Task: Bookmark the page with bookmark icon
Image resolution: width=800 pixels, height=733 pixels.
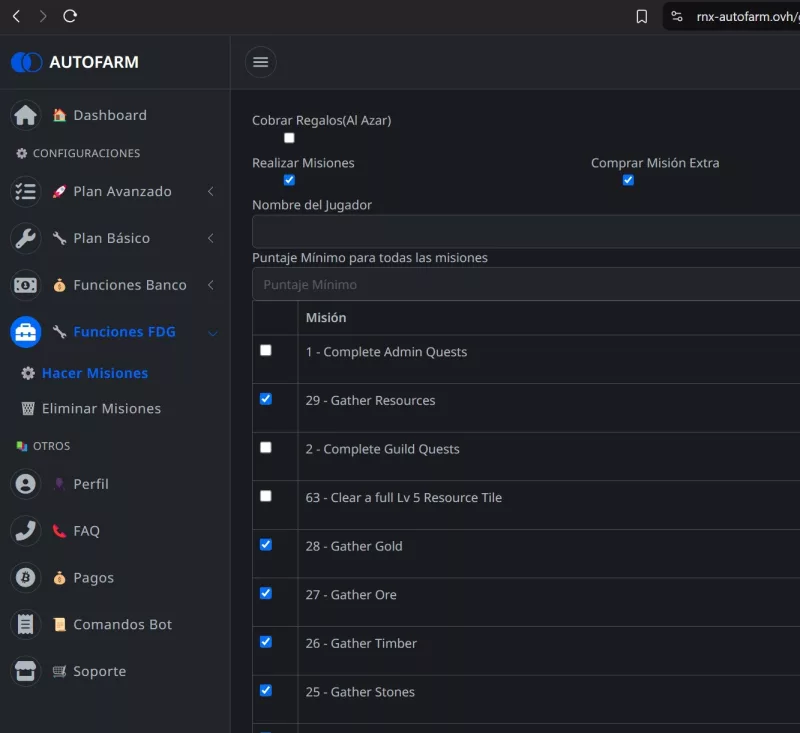Action: point(642,17)
